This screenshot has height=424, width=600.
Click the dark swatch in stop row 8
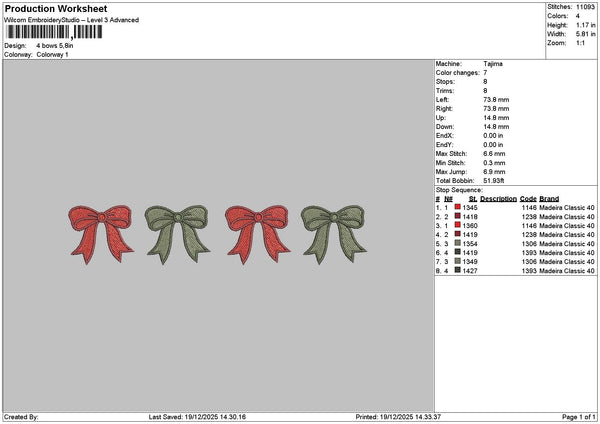point(457,270)
